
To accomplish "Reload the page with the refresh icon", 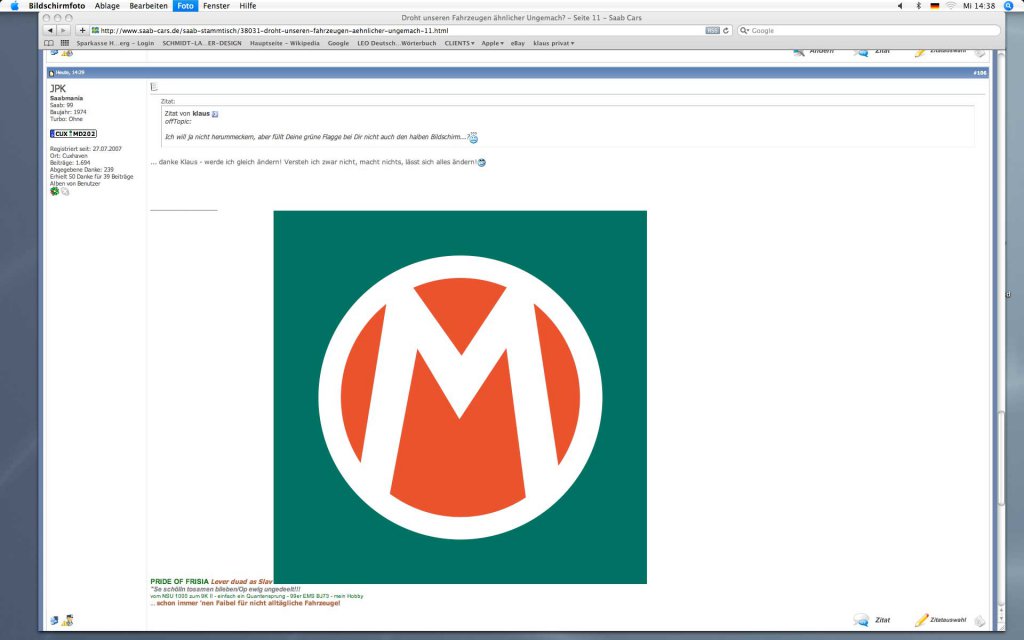I will point(726,31).
